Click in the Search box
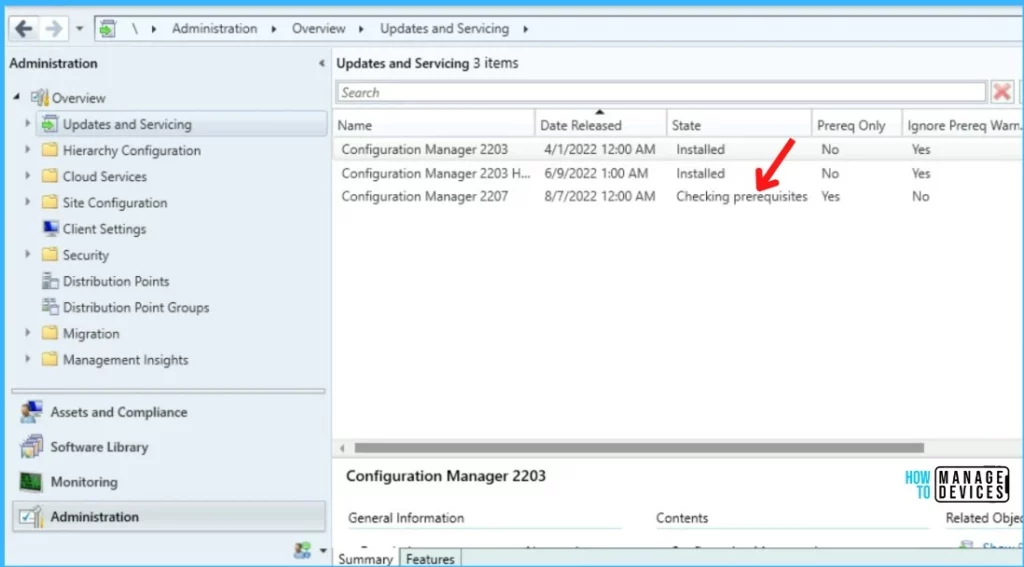 (662, 92)
